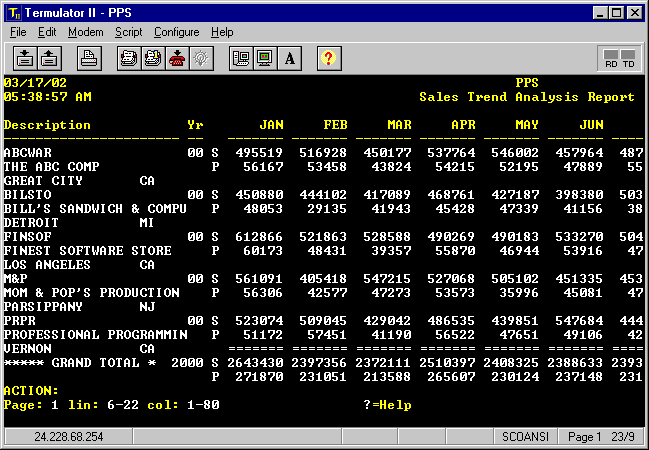Click the upload file toolbar icon
Screen dimensions: 649x450
(x=50, y=58)
